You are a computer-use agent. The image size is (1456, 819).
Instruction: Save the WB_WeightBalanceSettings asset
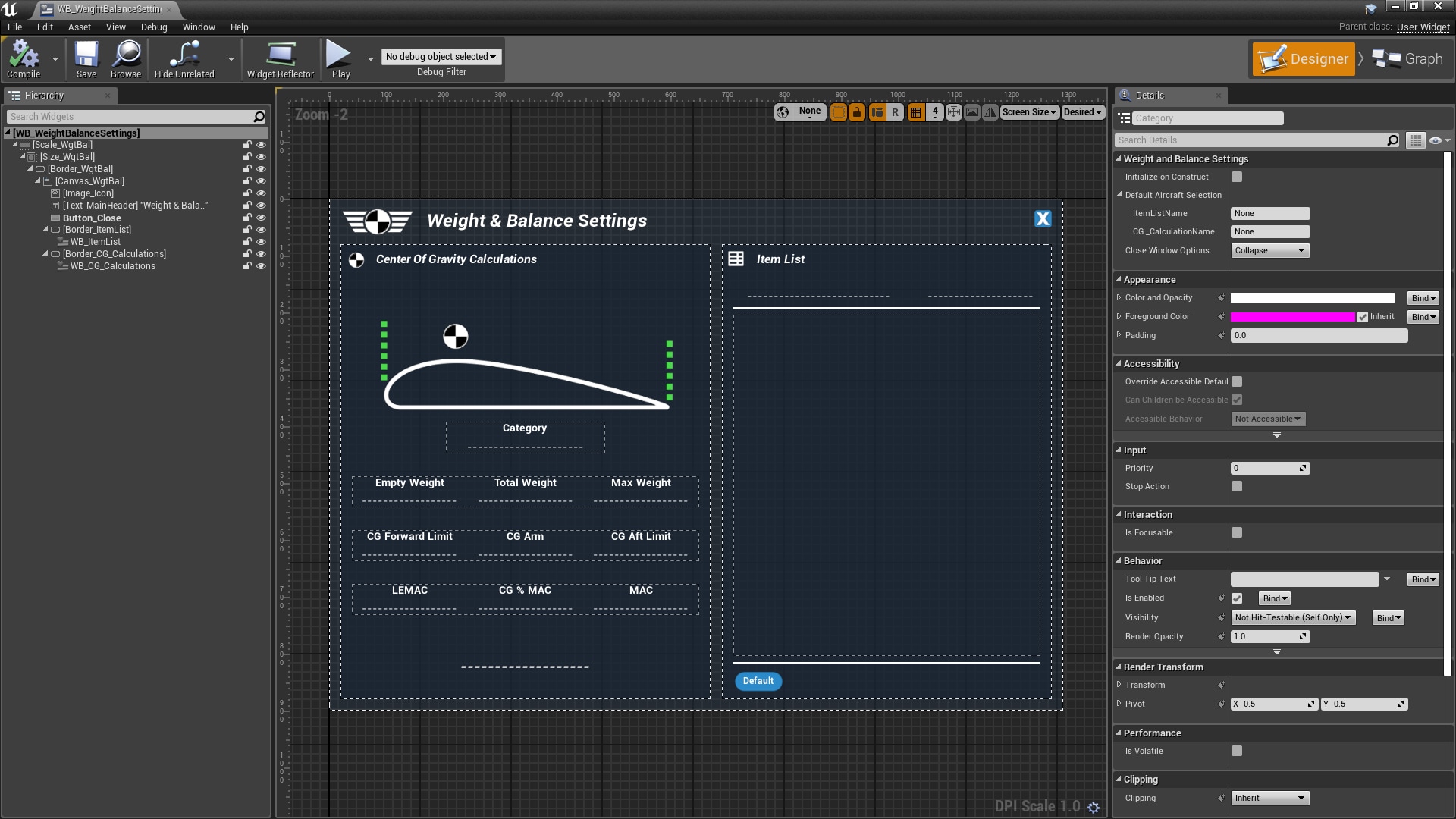pyautogui.click(x=86, y=59)
